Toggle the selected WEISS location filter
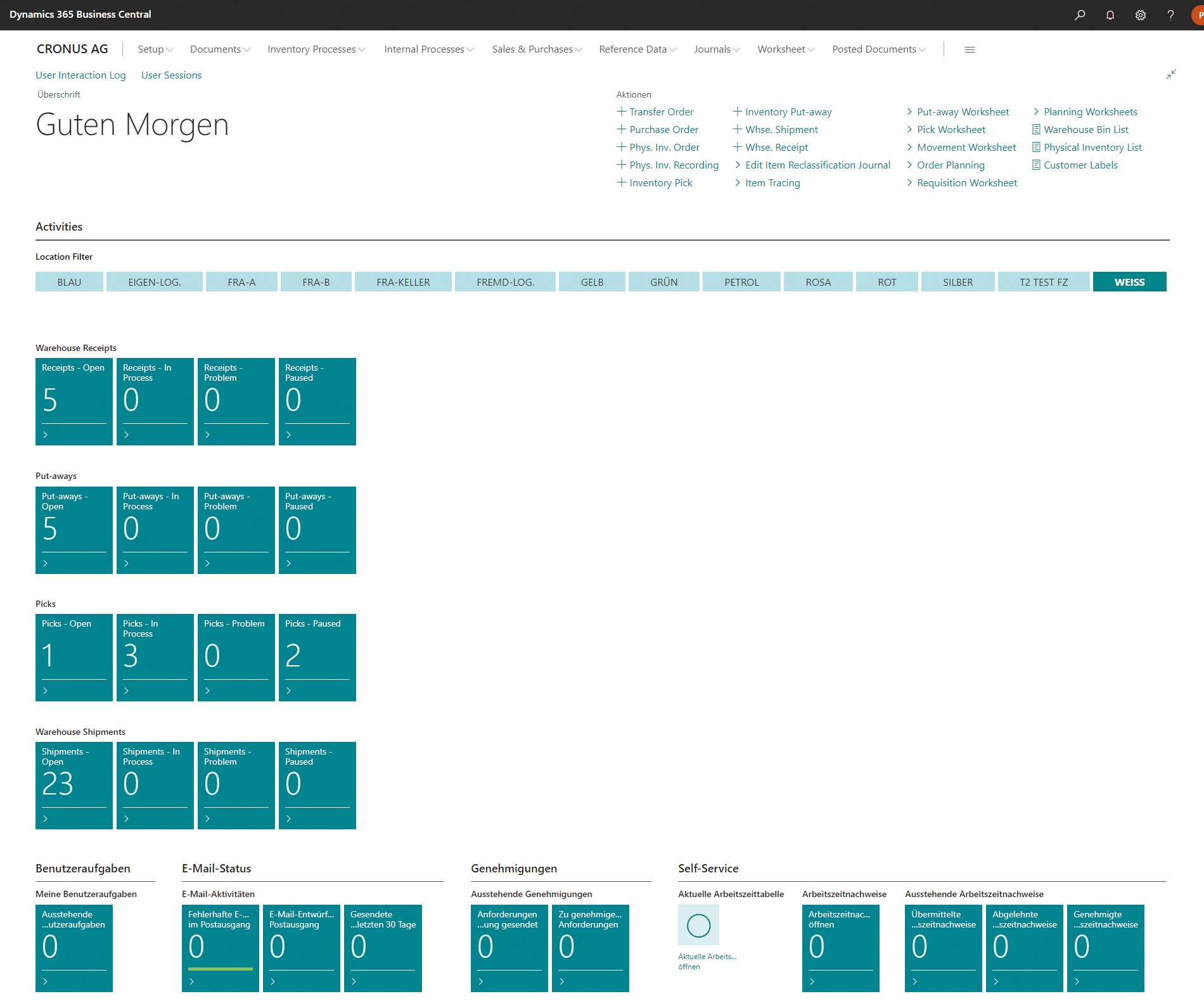Viewport: 1204px width, 1001px height. coord(1129,282)
